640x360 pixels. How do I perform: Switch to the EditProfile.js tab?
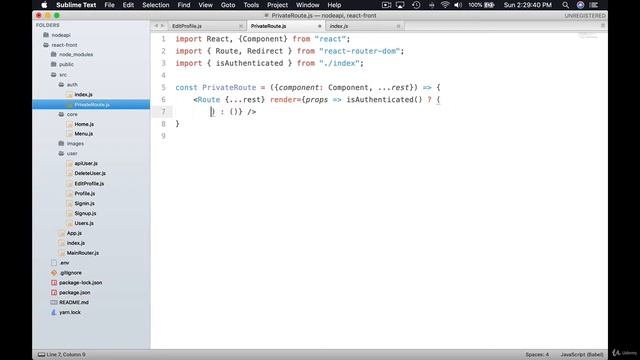[x=187, y=26]
